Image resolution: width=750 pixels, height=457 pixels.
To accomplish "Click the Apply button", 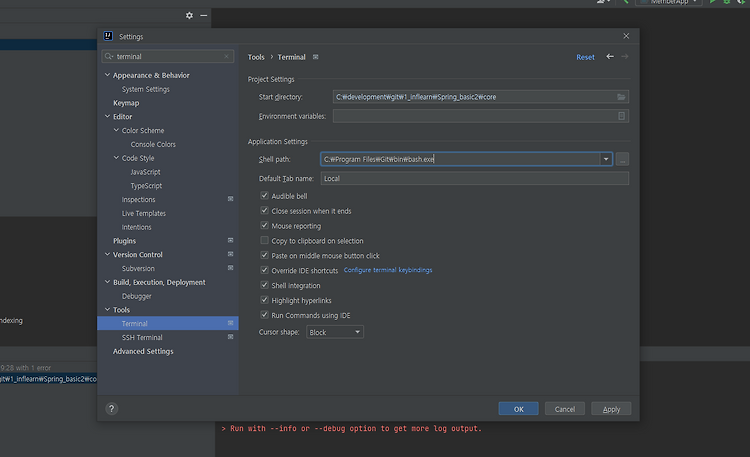I will click(x=611, y=409).
